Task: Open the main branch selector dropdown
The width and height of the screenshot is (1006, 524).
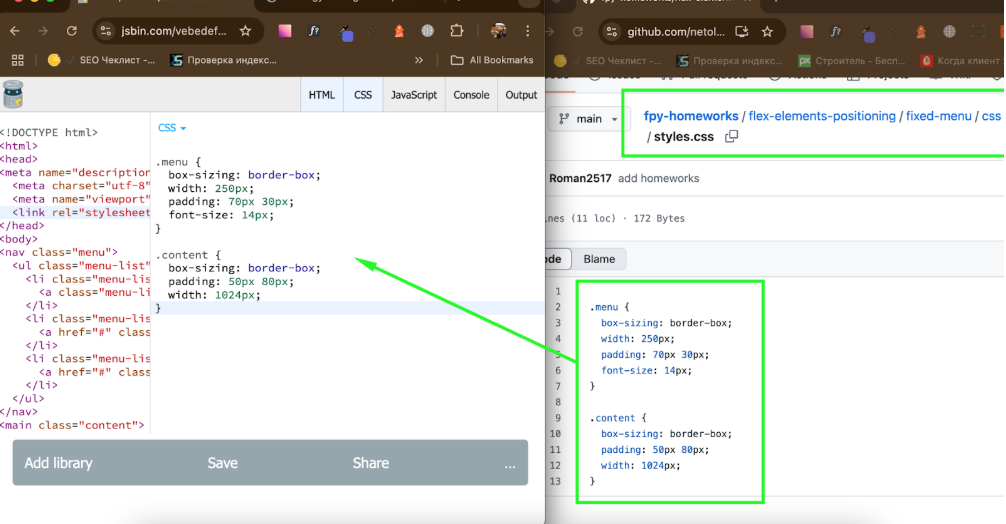Action: 588,119
